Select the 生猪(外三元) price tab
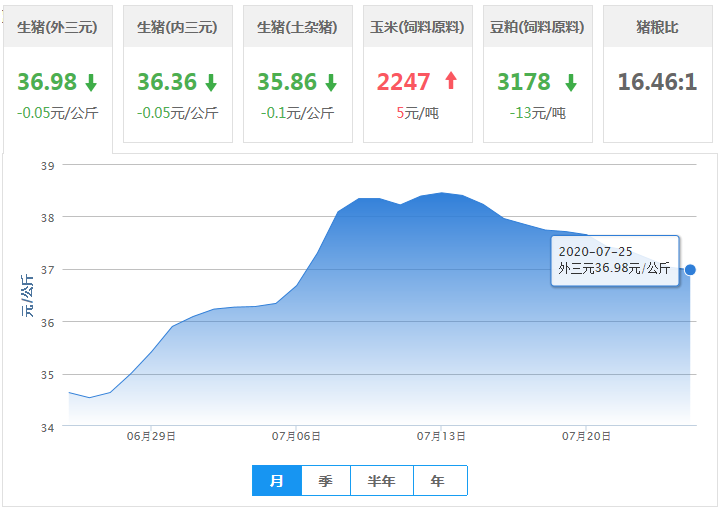This screenshot has width=723, height=513. (x=57, y=27)
